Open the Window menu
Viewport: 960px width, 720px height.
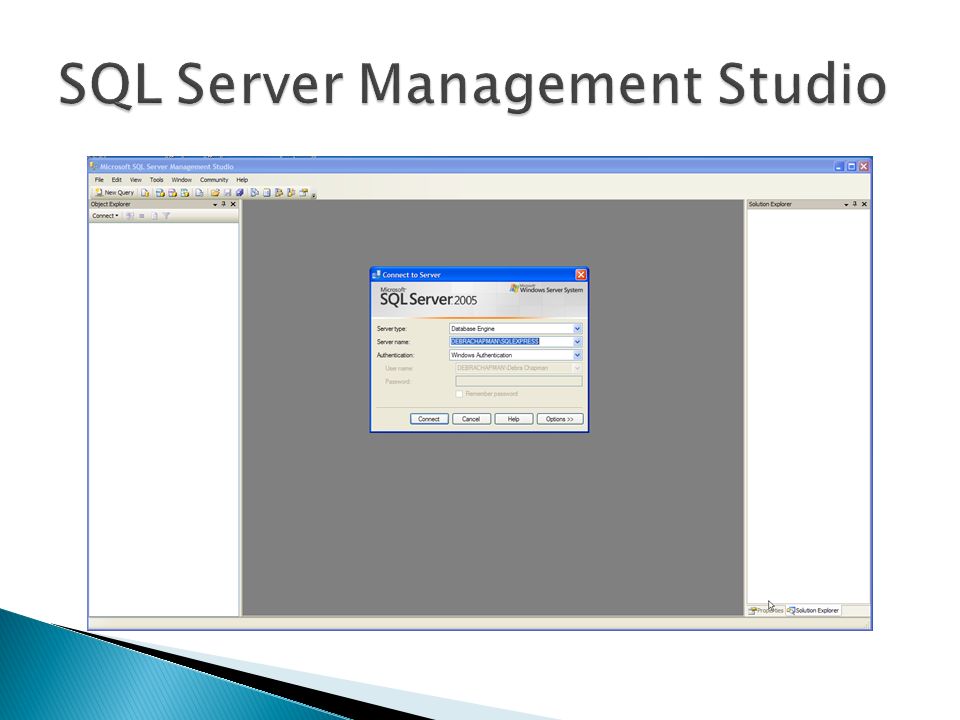[181, 180]
